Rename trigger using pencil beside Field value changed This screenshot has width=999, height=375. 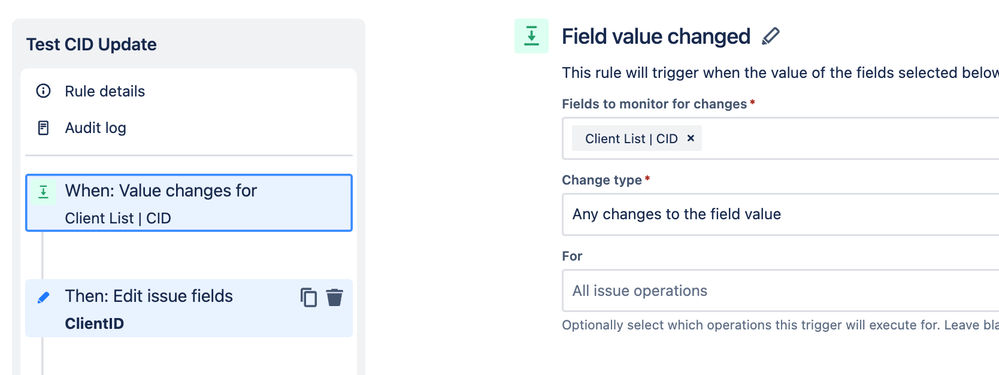coord(770,36)
